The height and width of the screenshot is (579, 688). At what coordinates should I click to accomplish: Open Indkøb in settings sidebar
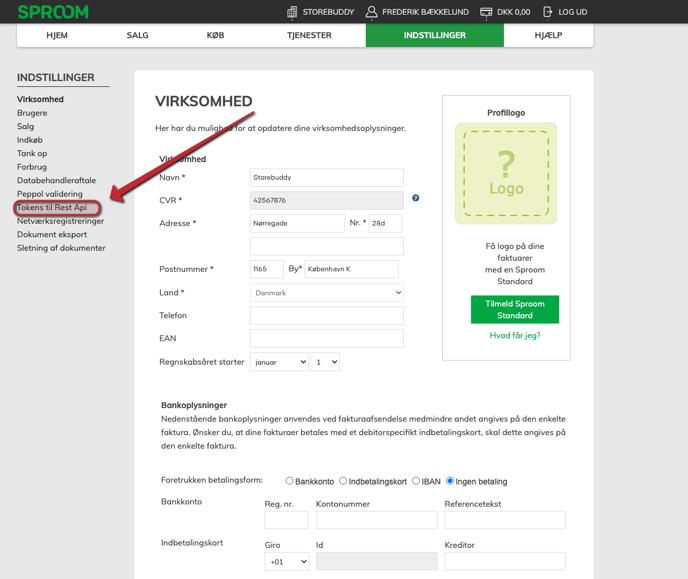pyautogui.click(x=30, y=140)
